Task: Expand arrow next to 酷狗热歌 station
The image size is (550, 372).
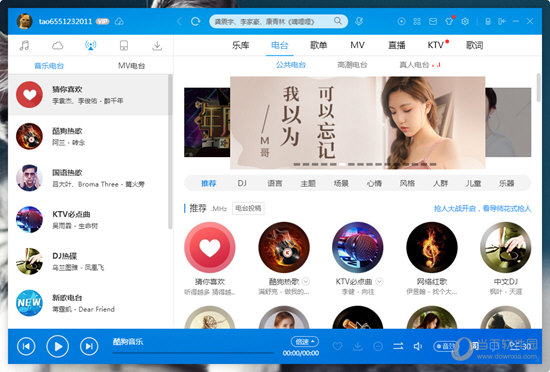Action: click(306, 282)
